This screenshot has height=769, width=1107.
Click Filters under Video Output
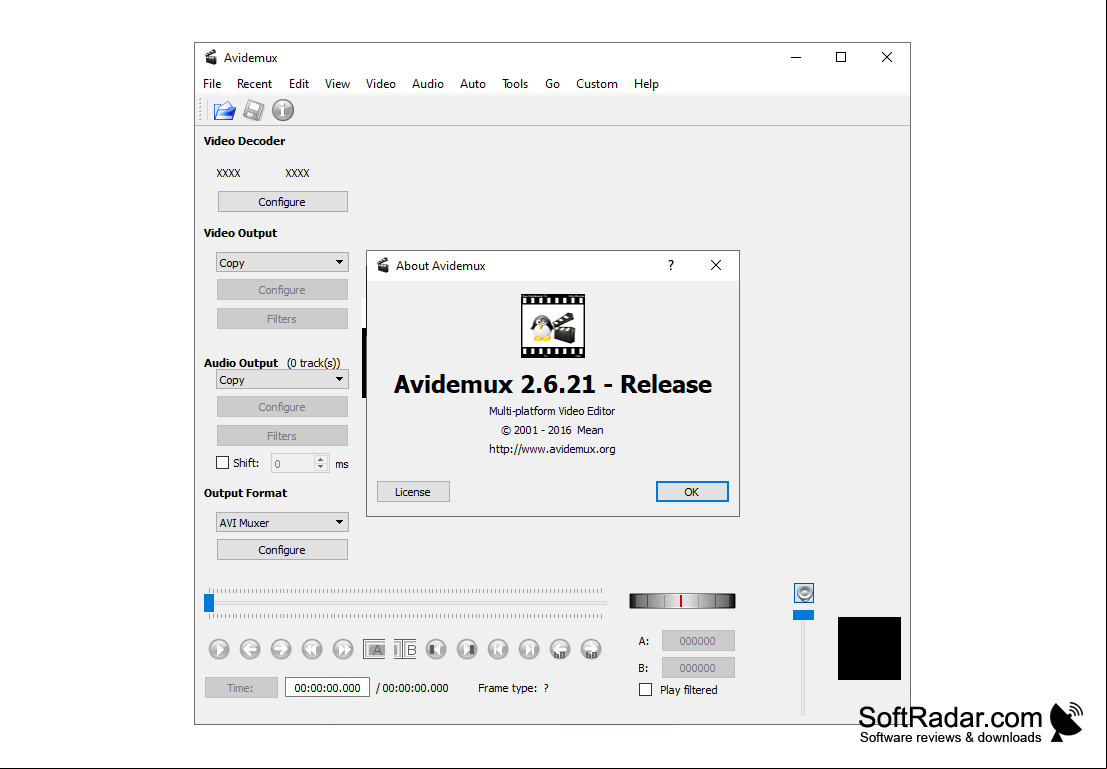tap(282, 318)
